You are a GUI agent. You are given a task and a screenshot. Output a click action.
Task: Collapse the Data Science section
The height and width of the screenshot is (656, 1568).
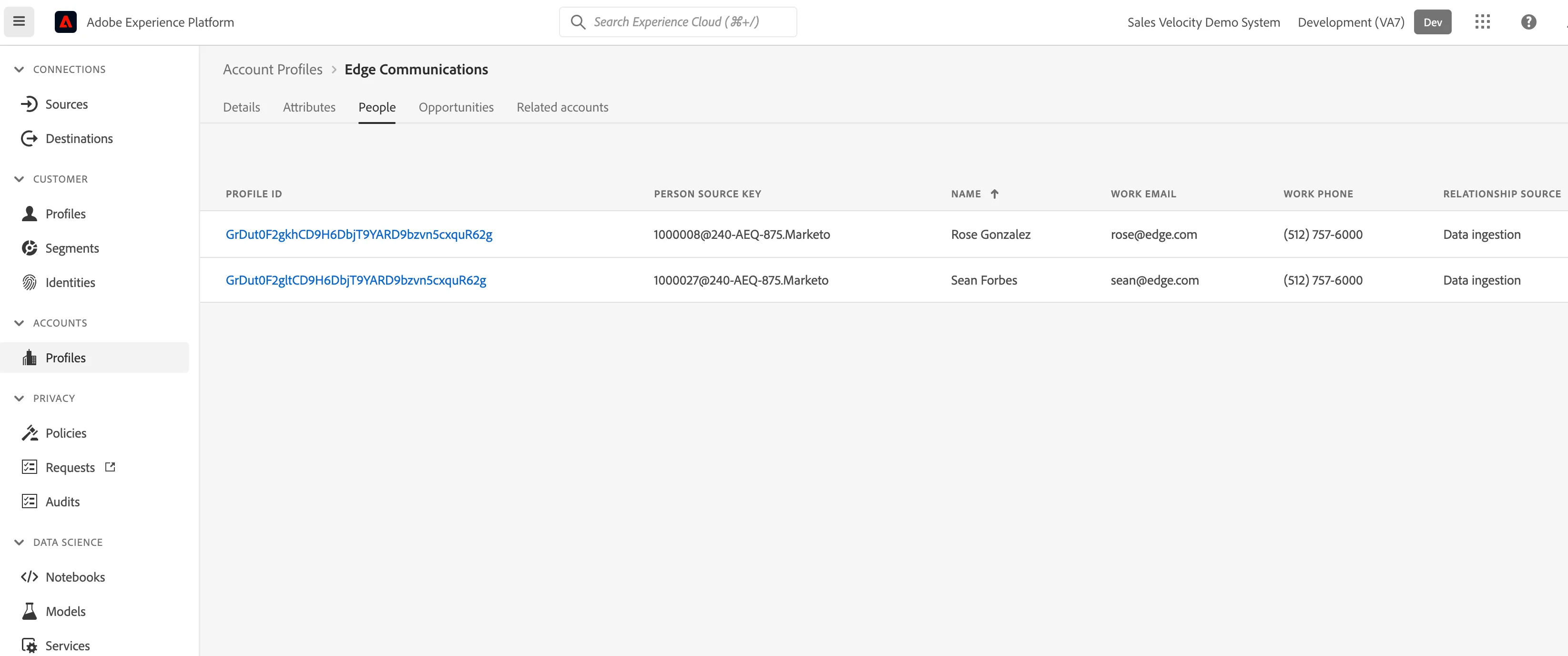(19, 542)
